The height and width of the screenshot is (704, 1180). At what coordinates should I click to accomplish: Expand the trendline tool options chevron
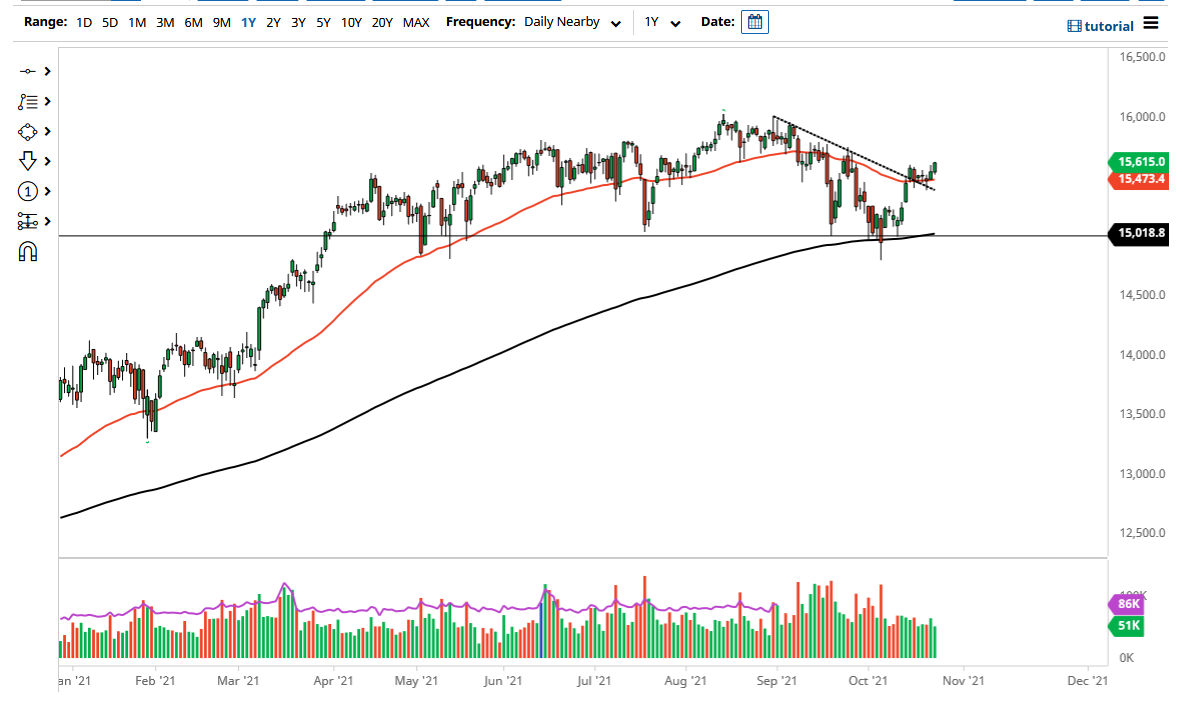click(45, 70)
